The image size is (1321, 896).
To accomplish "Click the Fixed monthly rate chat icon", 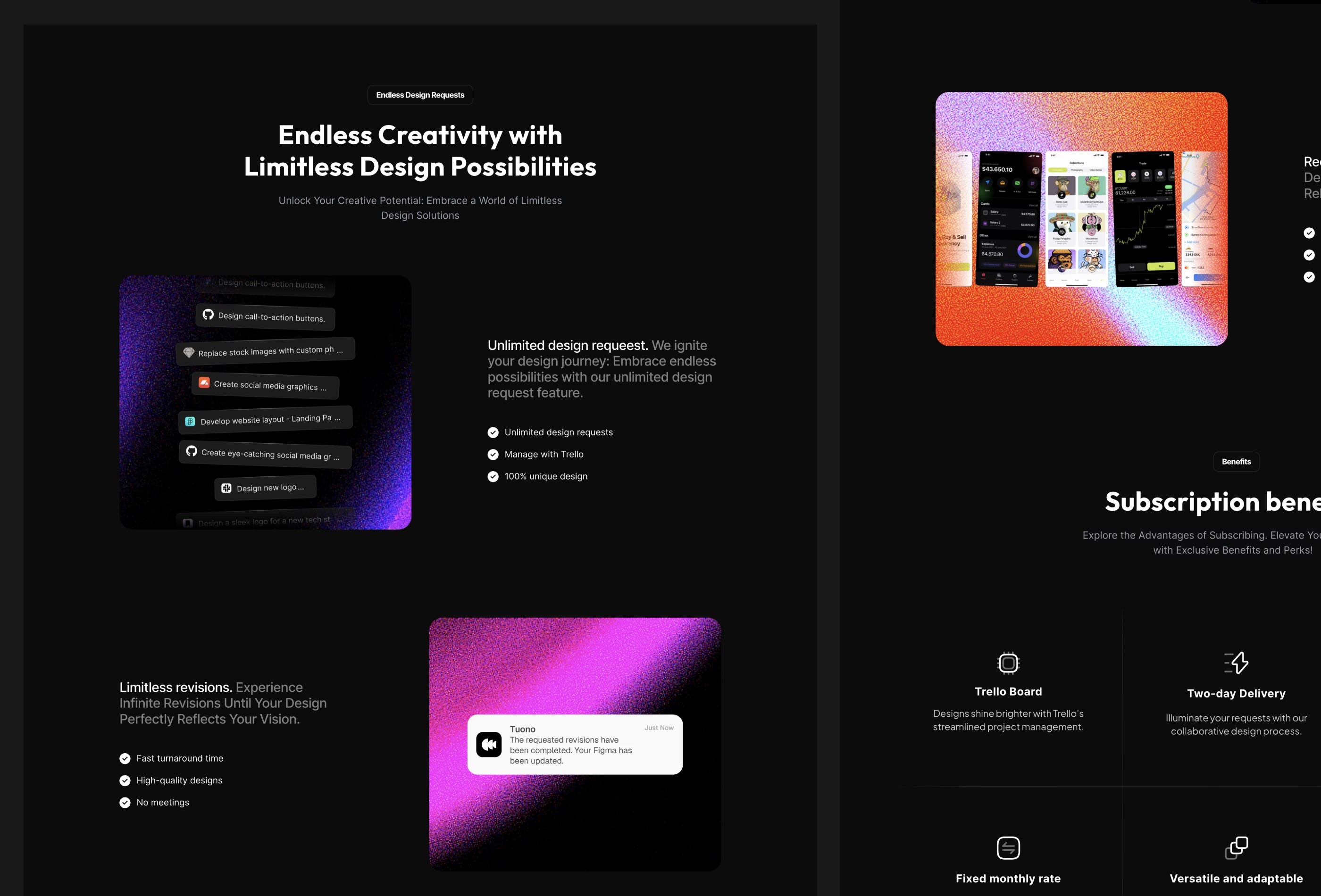I will coord(1008,848).
